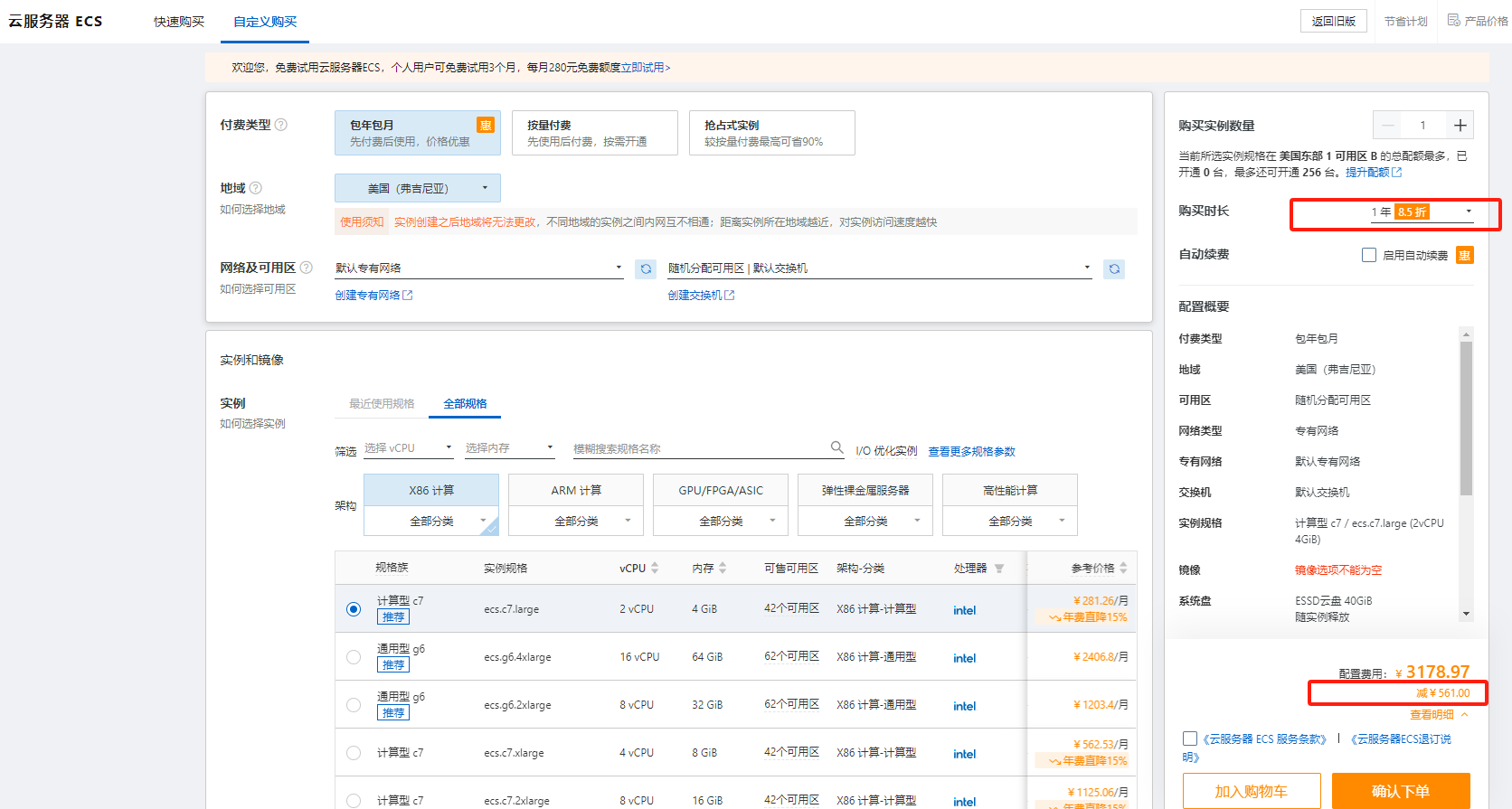Click the 确认下单 button
1512x809 pixels.
pyautogui.click(x=1401, y=791)
